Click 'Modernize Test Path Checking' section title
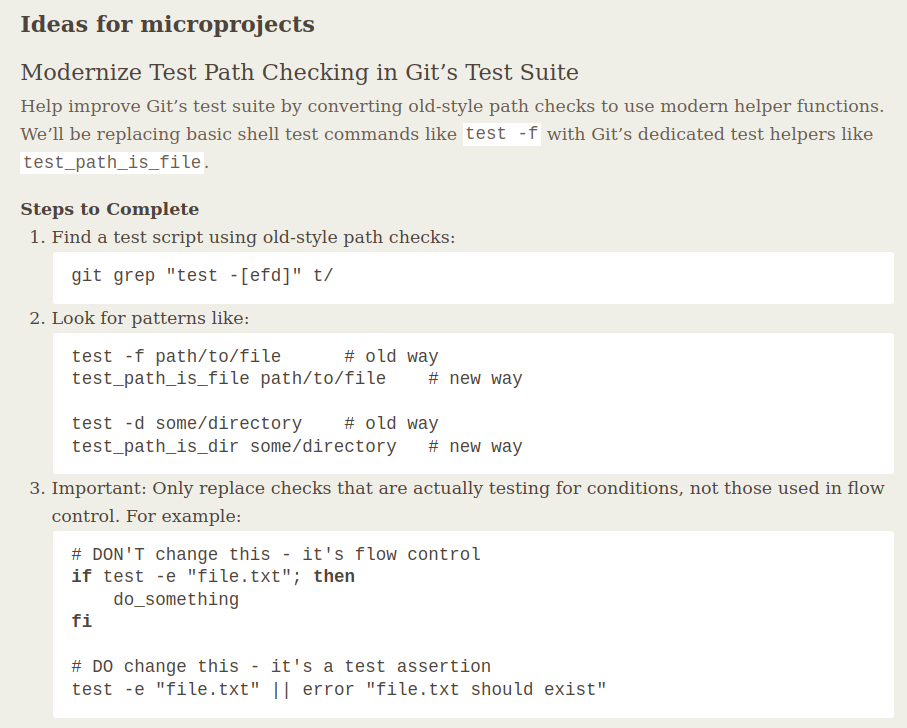The height and width of the screenshot is (728, 907). (x=300, y=72)
